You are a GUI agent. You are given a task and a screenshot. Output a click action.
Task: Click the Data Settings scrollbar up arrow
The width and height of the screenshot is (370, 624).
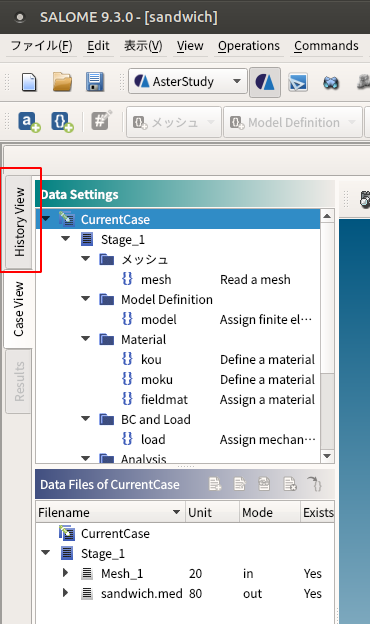click(x=327, y=216)
